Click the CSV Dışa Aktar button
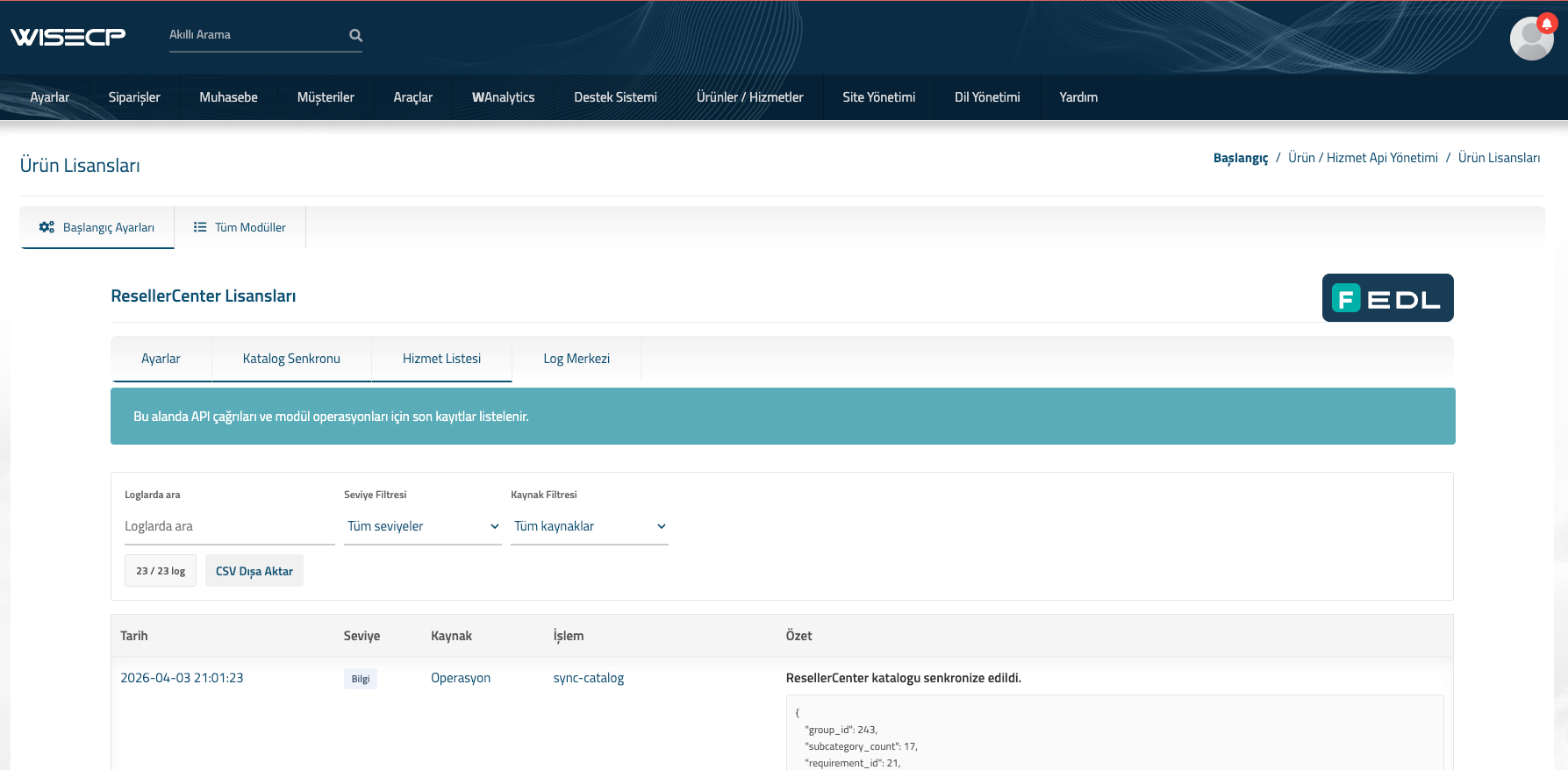The image size is (1568, 770). pyautogui.click(x=254, y=571)
